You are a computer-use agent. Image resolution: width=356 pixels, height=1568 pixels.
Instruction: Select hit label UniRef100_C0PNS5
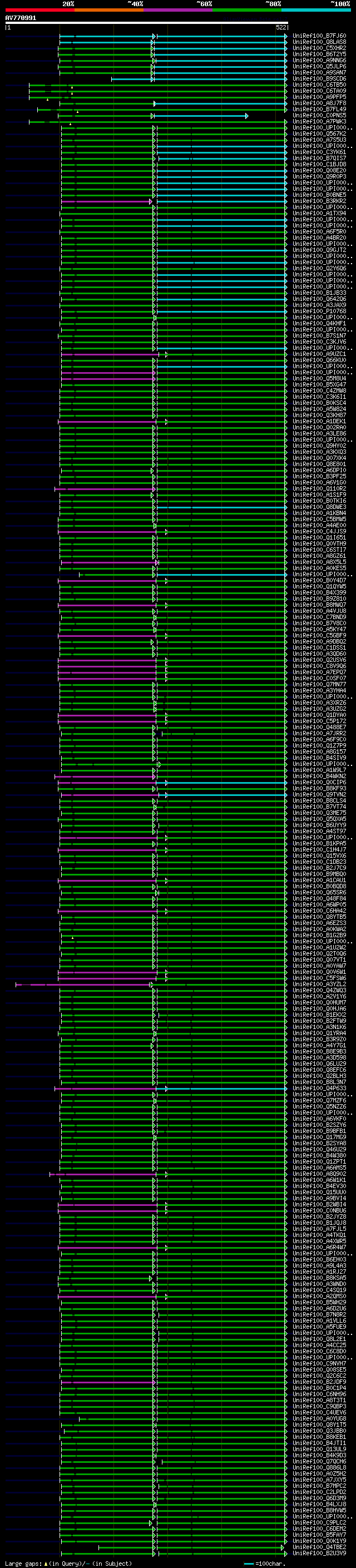[319, 115]
